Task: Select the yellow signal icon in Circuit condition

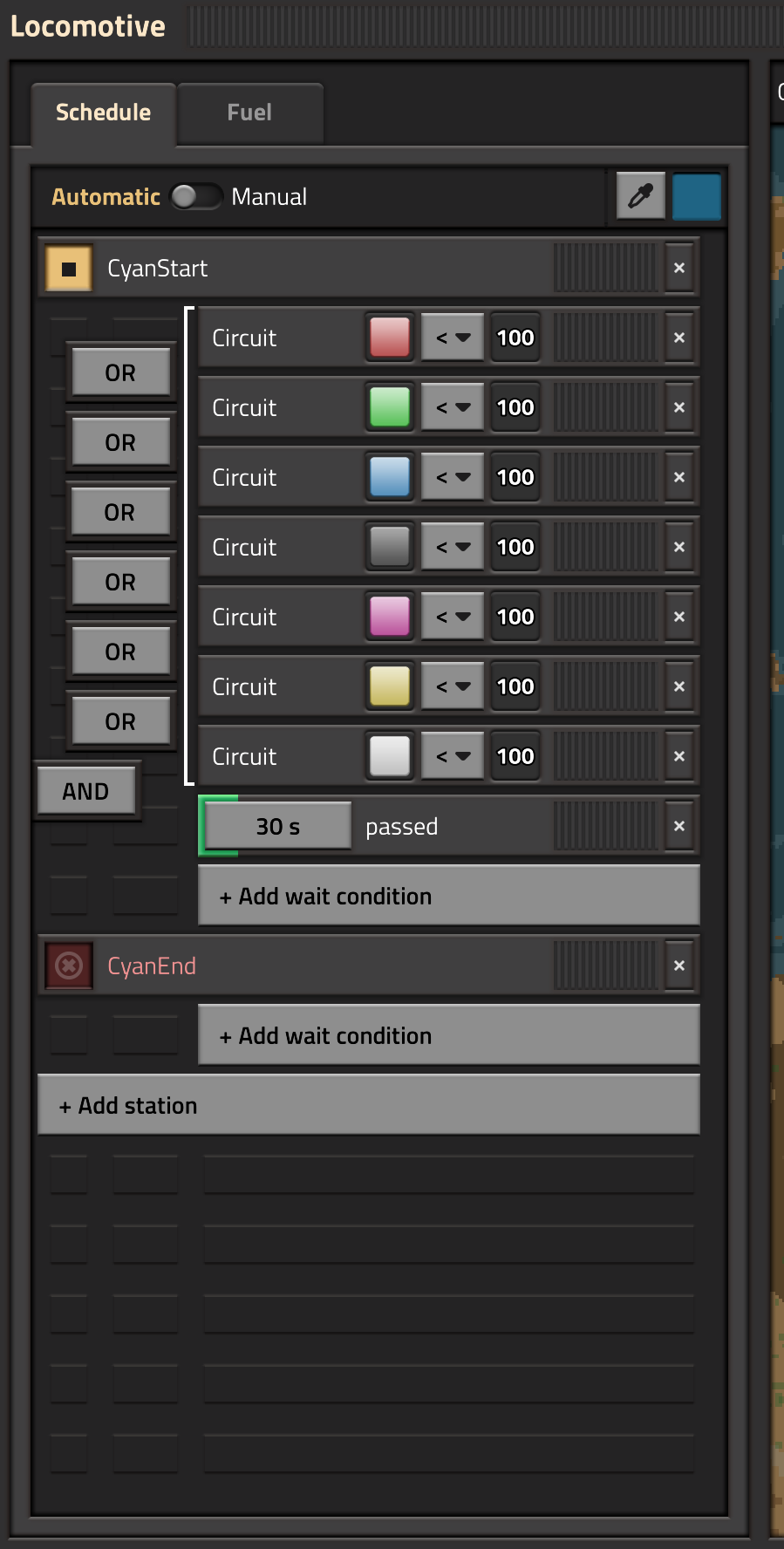Action: pos(390,686)
